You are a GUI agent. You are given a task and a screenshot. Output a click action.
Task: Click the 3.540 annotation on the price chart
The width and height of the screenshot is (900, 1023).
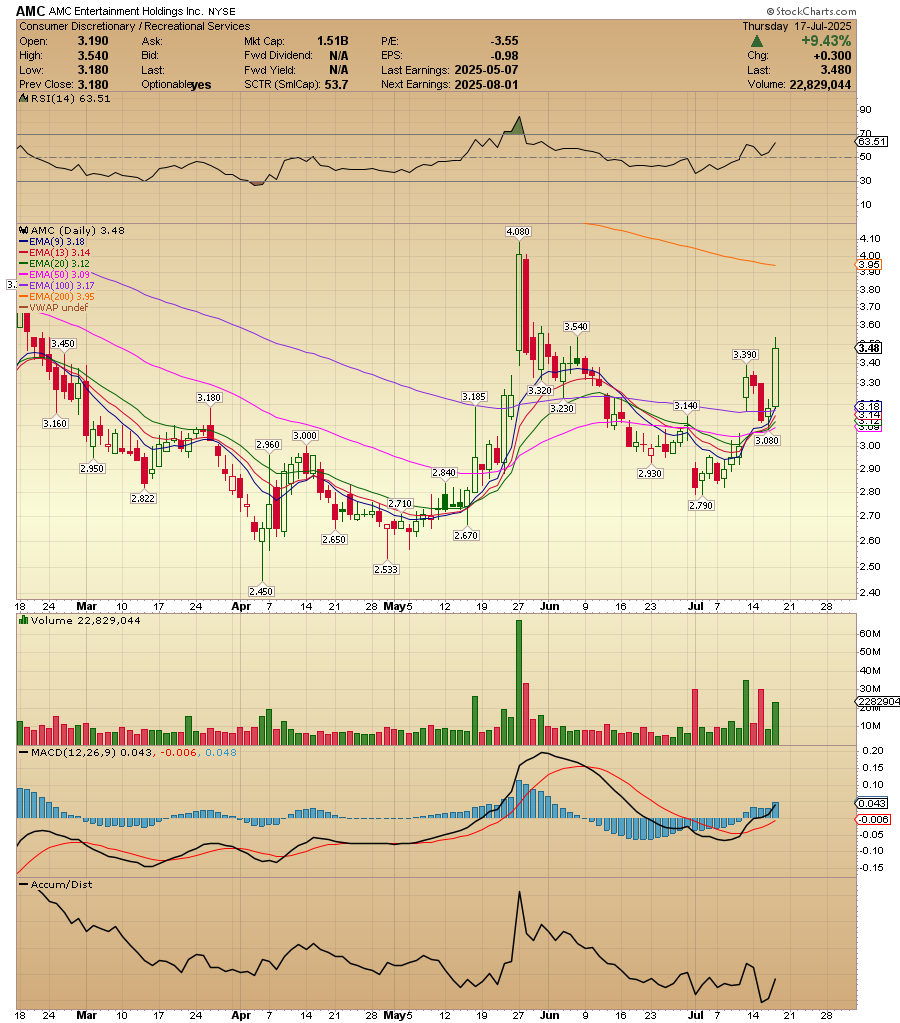click(x=576, y=326)
